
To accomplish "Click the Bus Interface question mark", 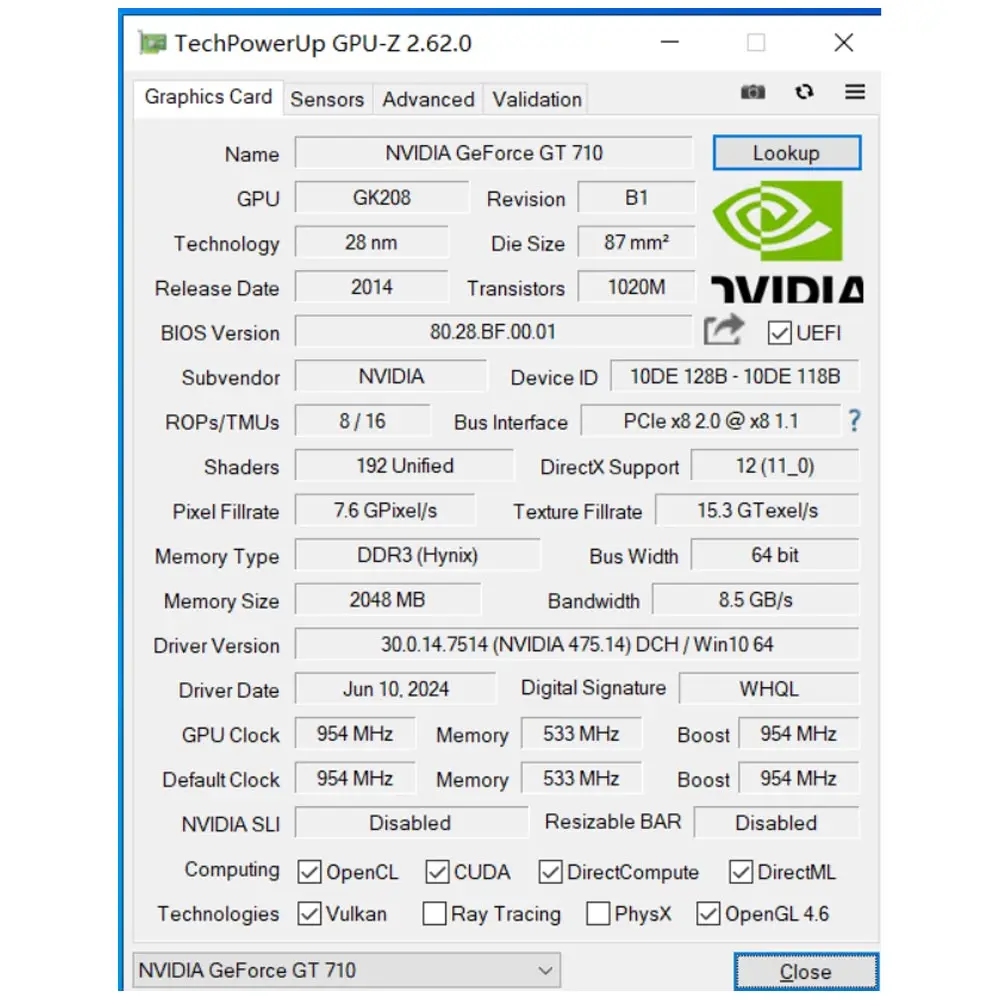I will (855, 421).
